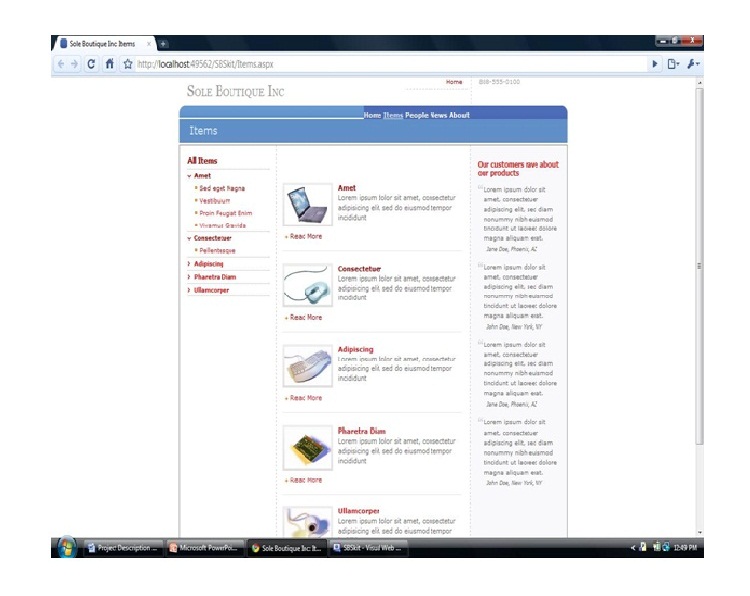Select Vivamus Gravida sub-item

click(x=222, y=225)
